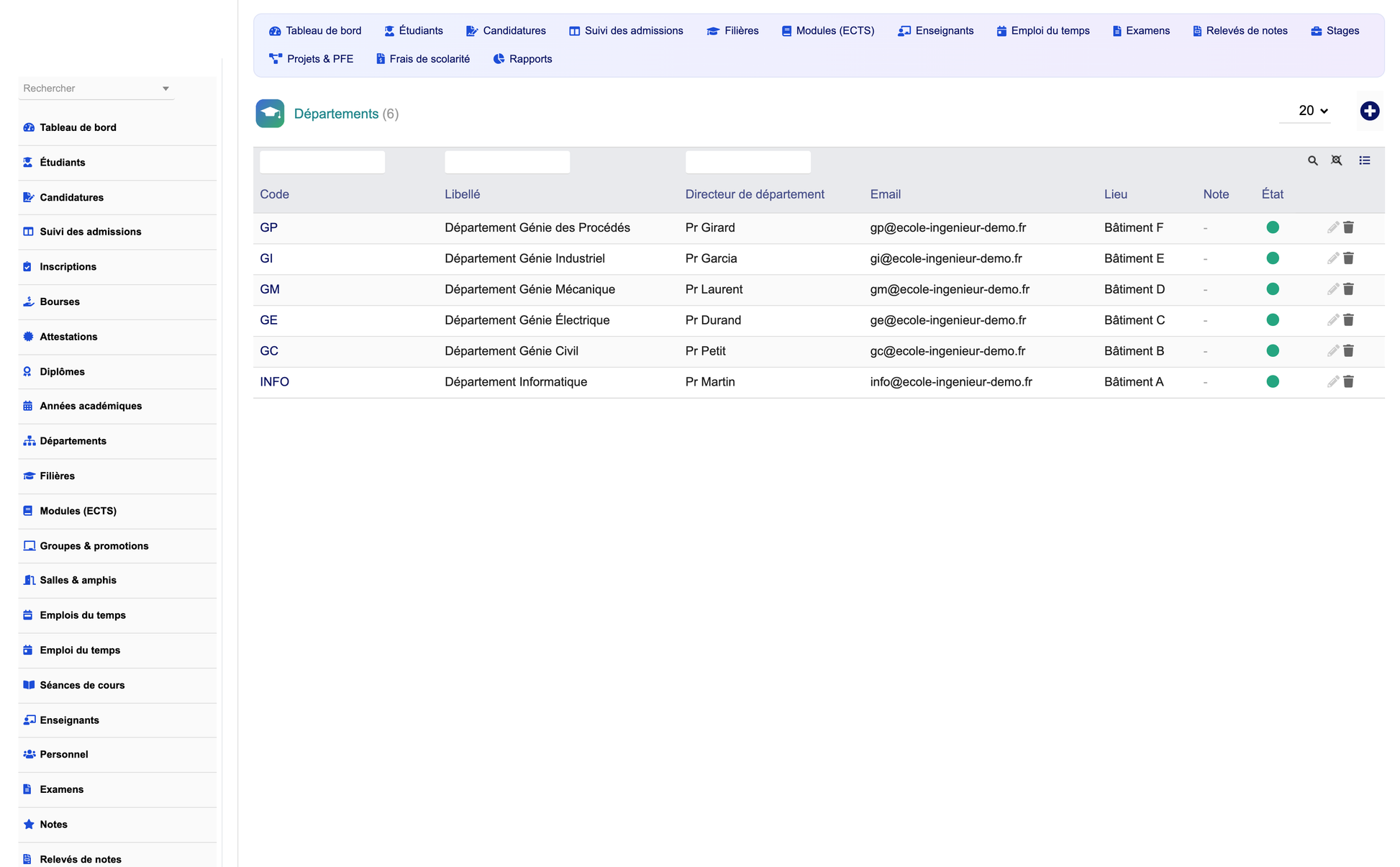
Task: Open Emplois du temps in the sidebar
Action: pyautogui.click(x=117, y=615)
